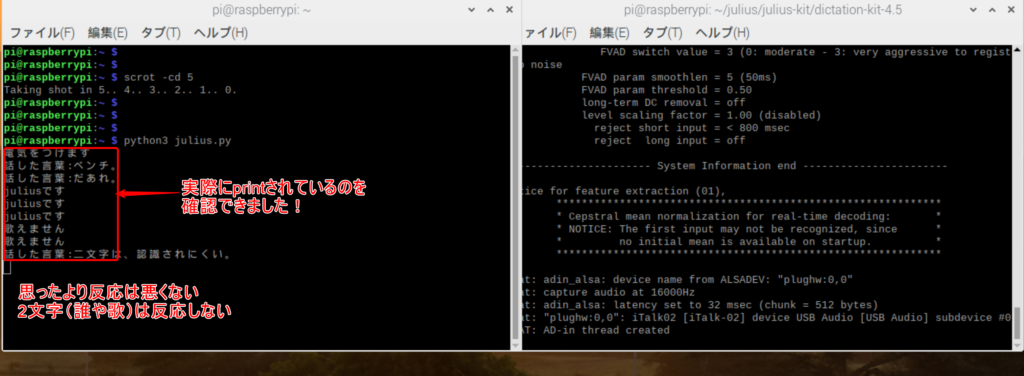Click '話した言葉:二文字は、認識されにくい。' line

118,254
